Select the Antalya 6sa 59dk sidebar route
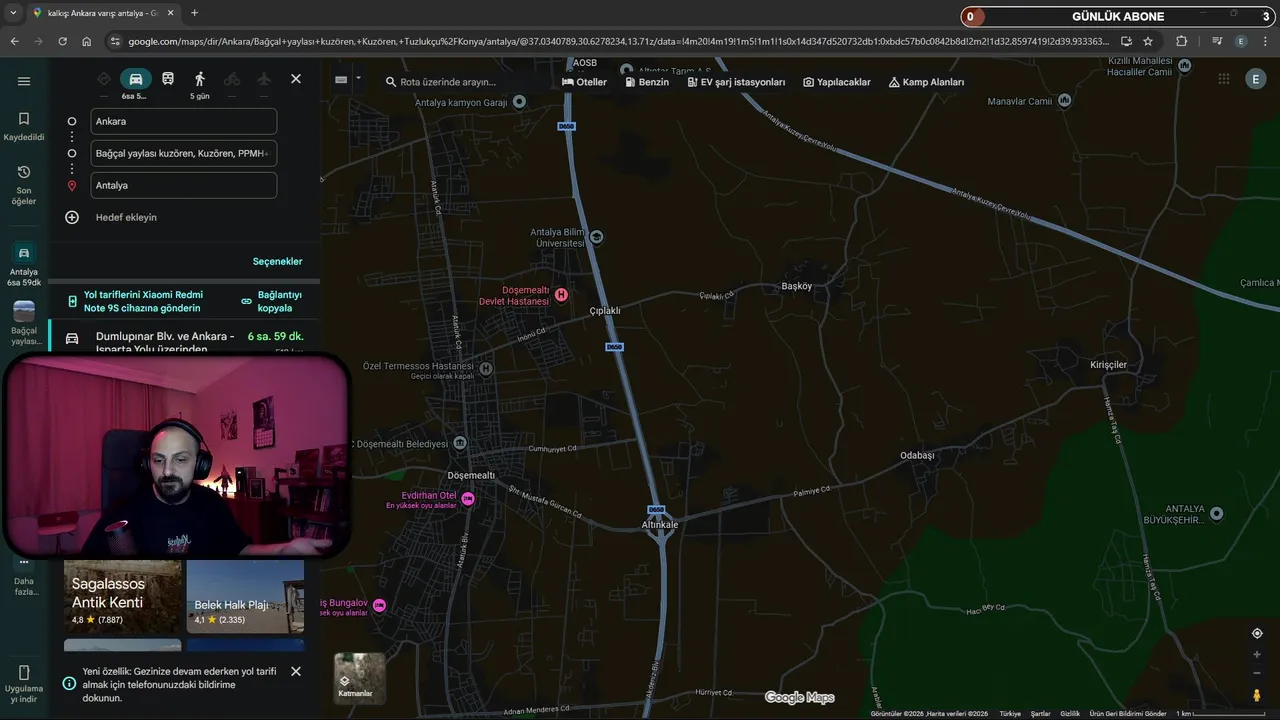Viewport: 1280px width, 720px height. click(x=24, y=265)
